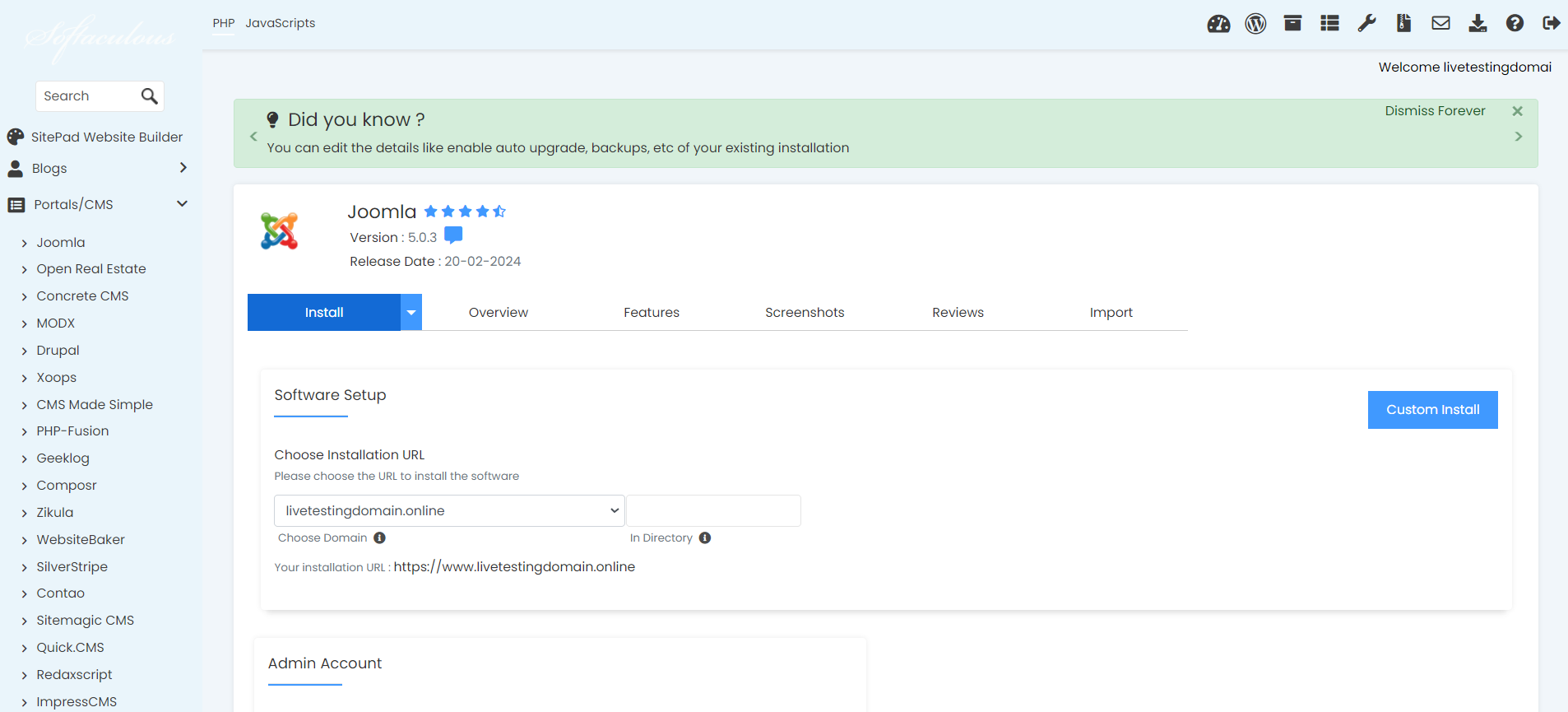Open the Reviews tab

click(x=958, y=313)
